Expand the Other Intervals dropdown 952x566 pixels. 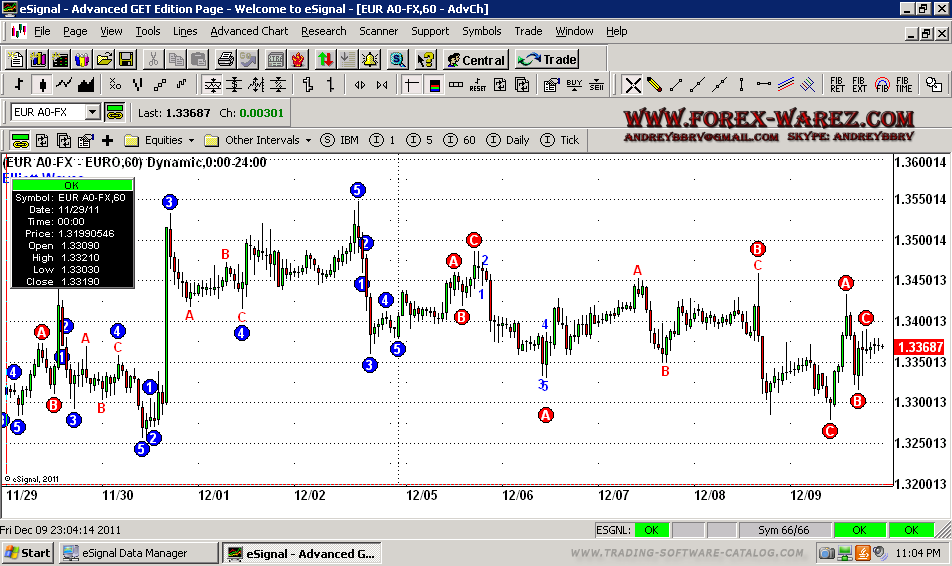tap(308, 140)
